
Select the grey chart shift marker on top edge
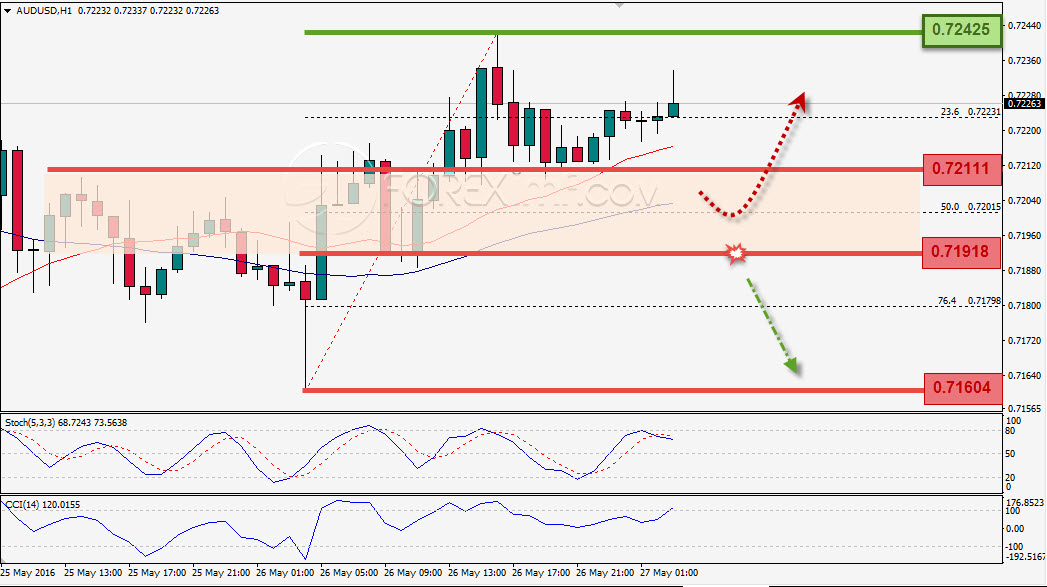(619, 4)
